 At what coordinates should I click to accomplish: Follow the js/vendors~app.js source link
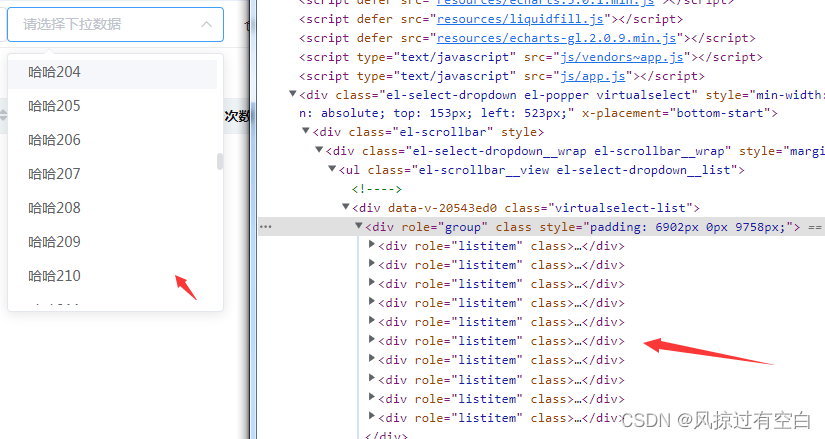click(x=621, y=57)
